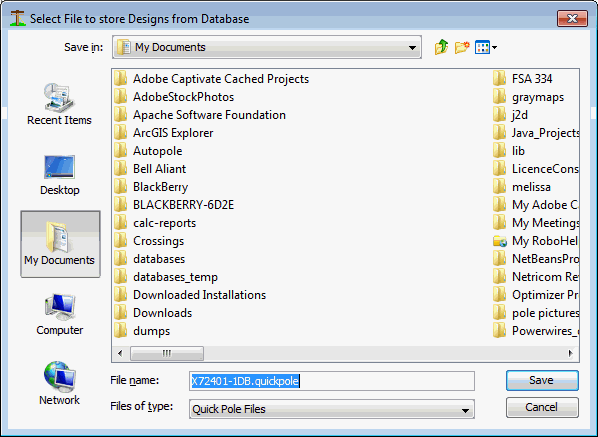Viewport: 598px width, 437px height.
Task: Click the horizontal scrollbar thumb
Action: [167, 353]
